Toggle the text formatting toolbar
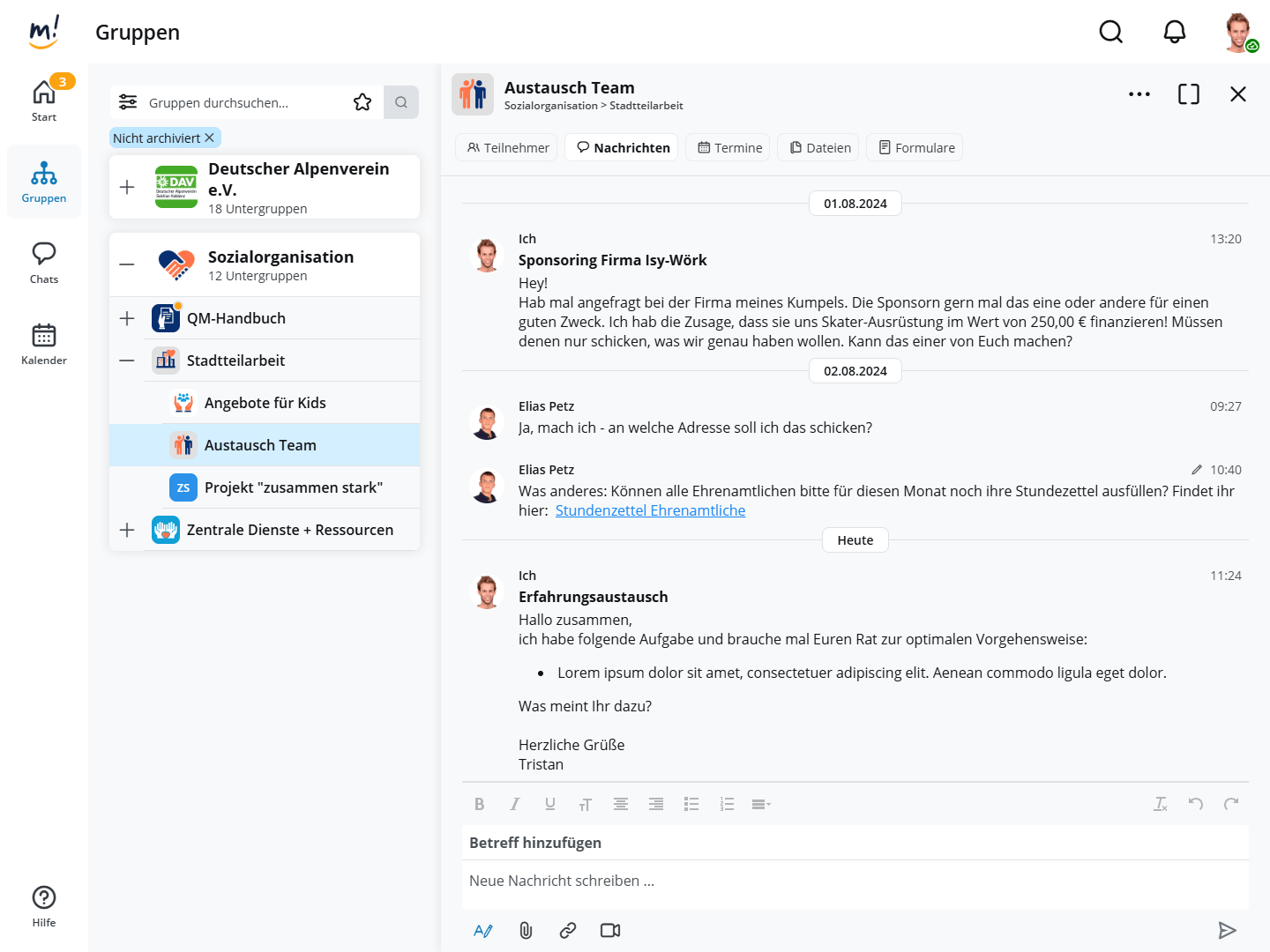Viewport: 1270px width, 952px height. (482, 930)
